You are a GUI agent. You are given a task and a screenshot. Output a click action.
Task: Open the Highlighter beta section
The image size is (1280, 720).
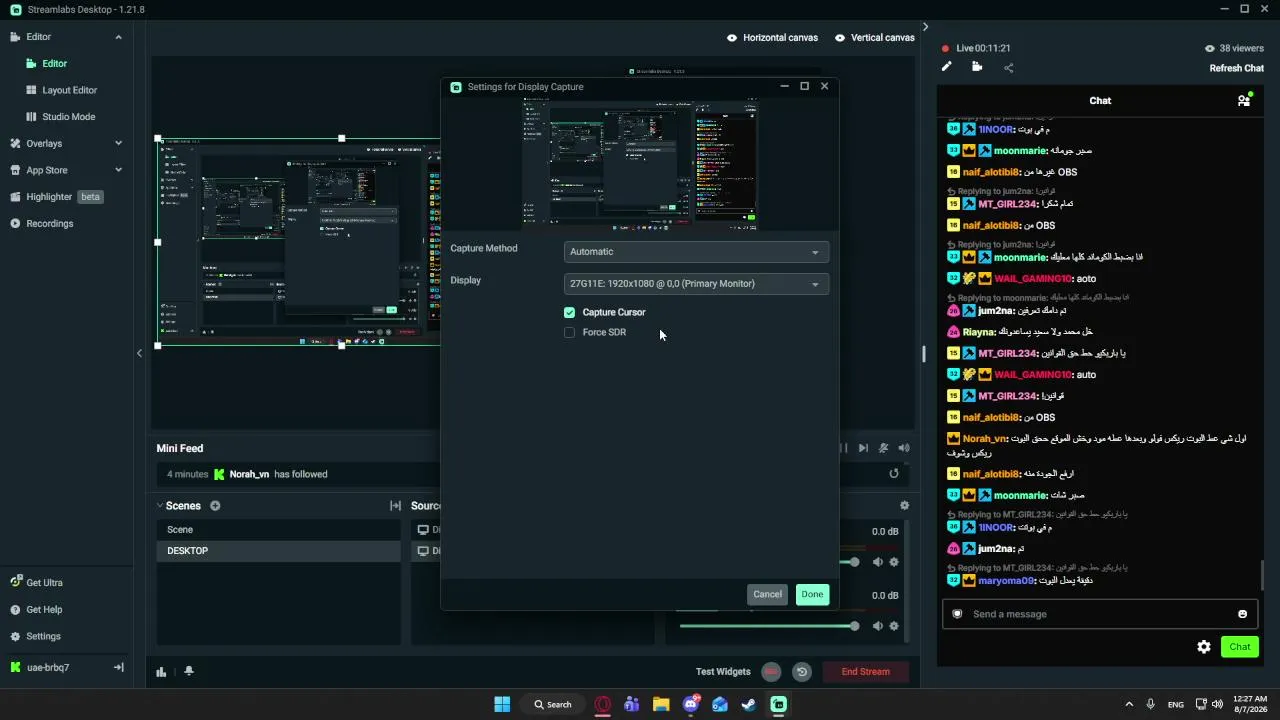pos(56,197)
